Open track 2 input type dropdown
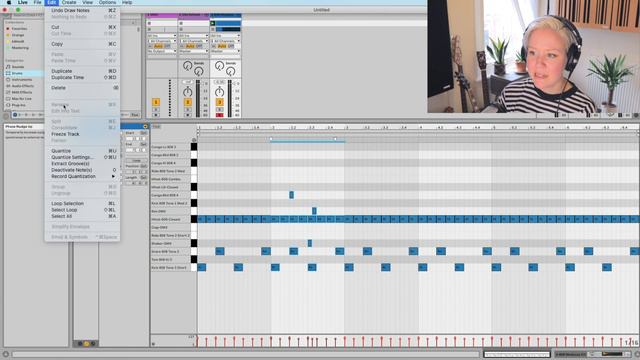The width and height of the screenshot is (640, 360). (193, 36)
